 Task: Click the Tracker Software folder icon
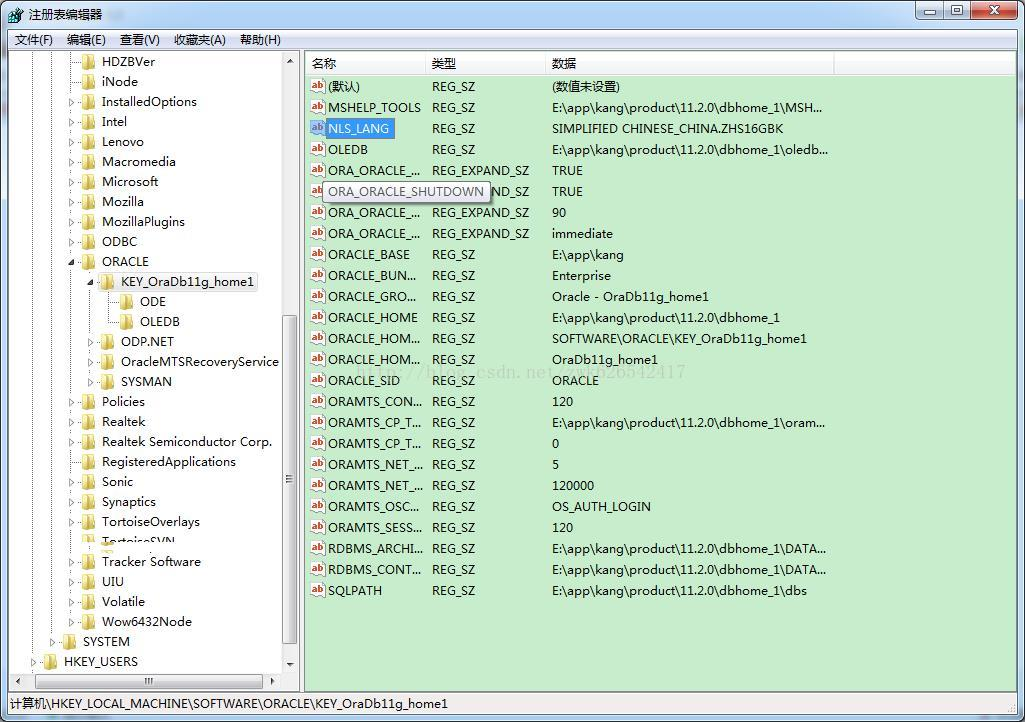pyautogui.click(x=89, y=562)
